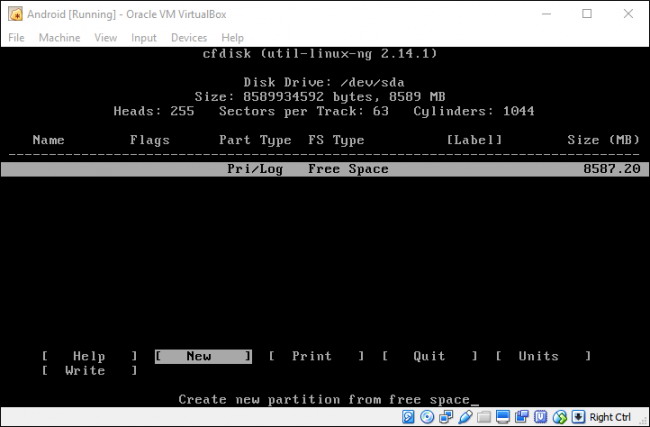This screenshot has width=650, height=427.
Task: Open the View menu
Action: [x=105, y=37]
